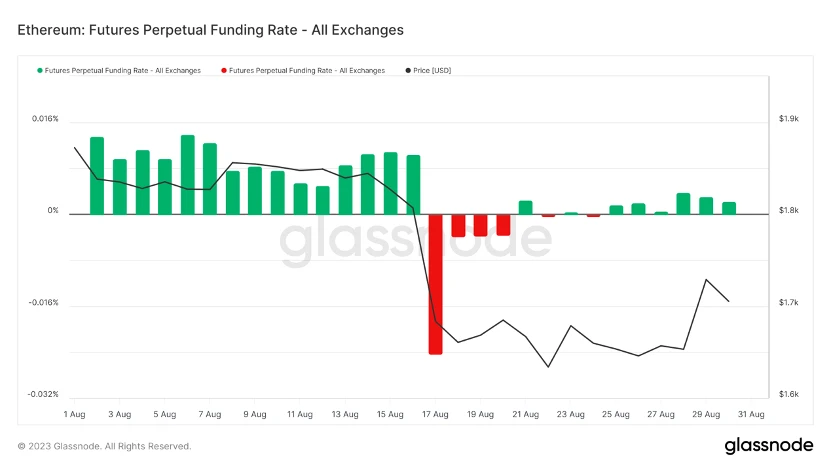Screen dimensions: 832x468
Task: Click the glassnode logo at bottom right
Action: [768, 445]
